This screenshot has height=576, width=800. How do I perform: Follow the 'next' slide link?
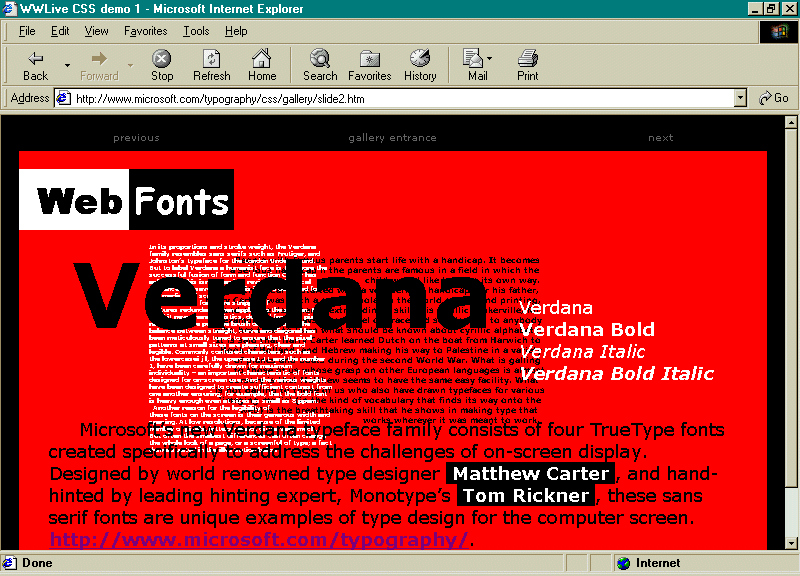661,138
